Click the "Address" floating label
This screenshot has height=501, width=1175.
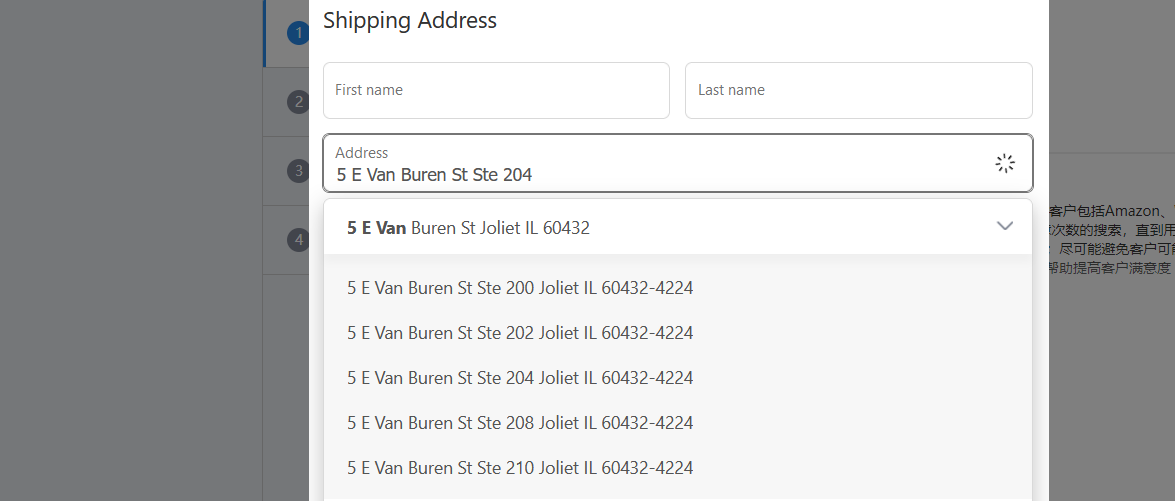point(361,153)
